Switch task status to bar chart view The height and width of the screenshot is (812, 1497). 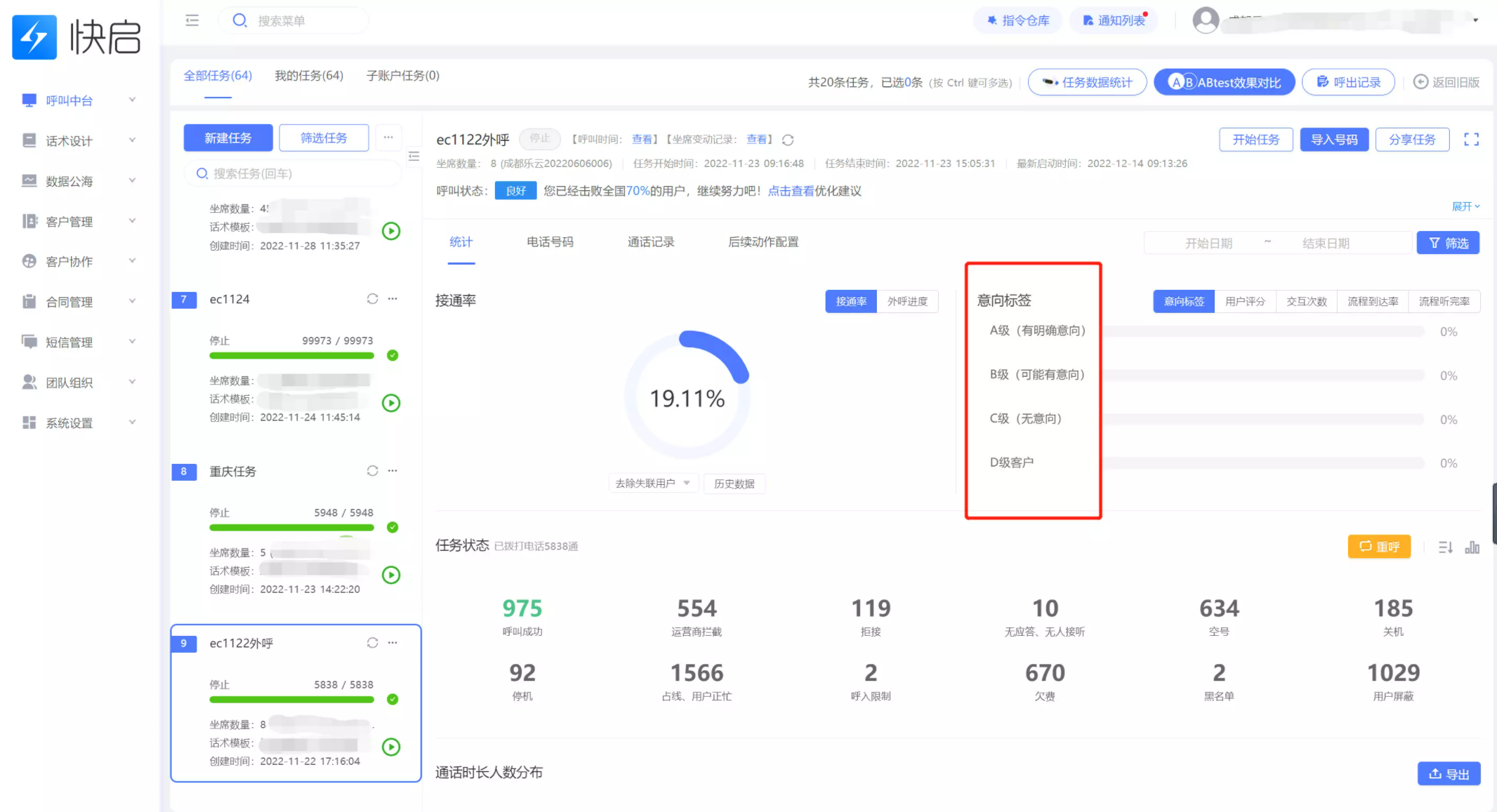pyautogui.click(x=1472, y=547)
